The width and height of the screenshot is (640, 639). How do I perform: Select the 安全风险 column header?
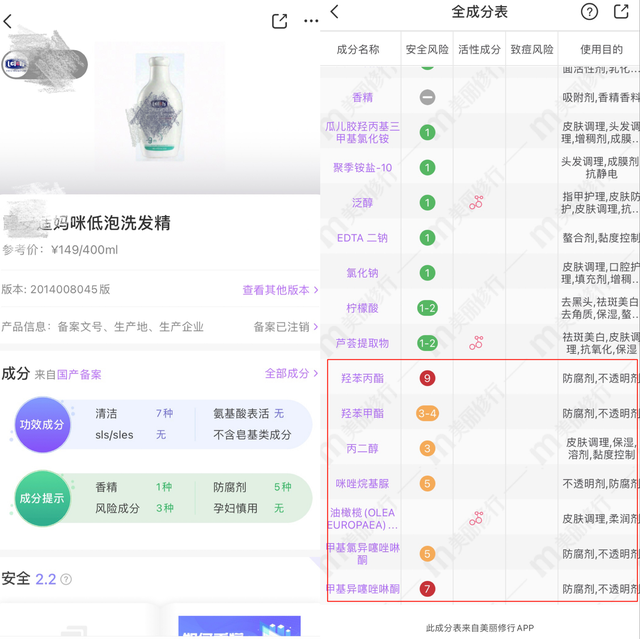click(x=427, y=49)
